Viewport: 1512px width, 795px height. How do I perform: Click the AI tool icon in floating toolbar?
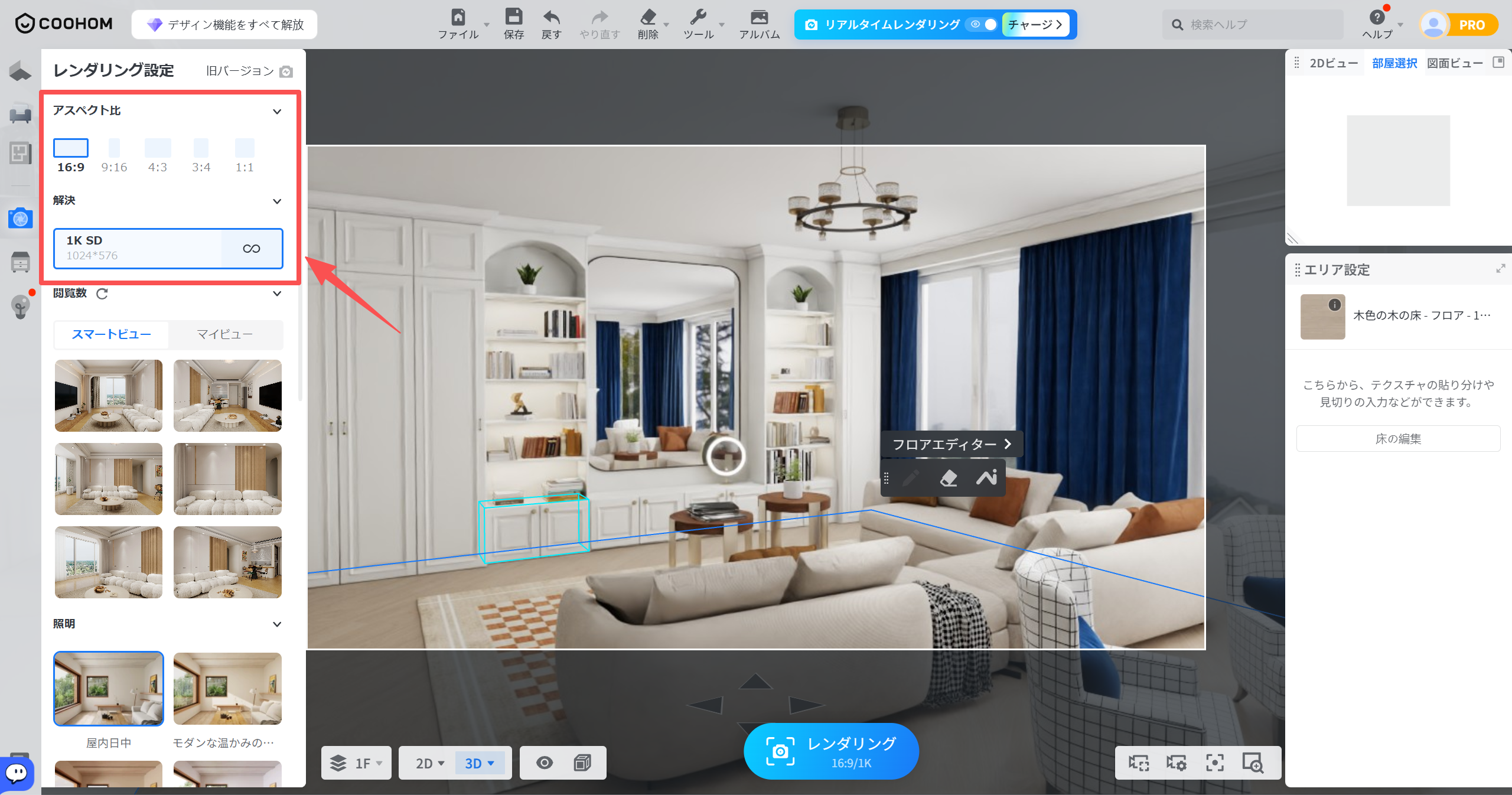pos(986,477)
